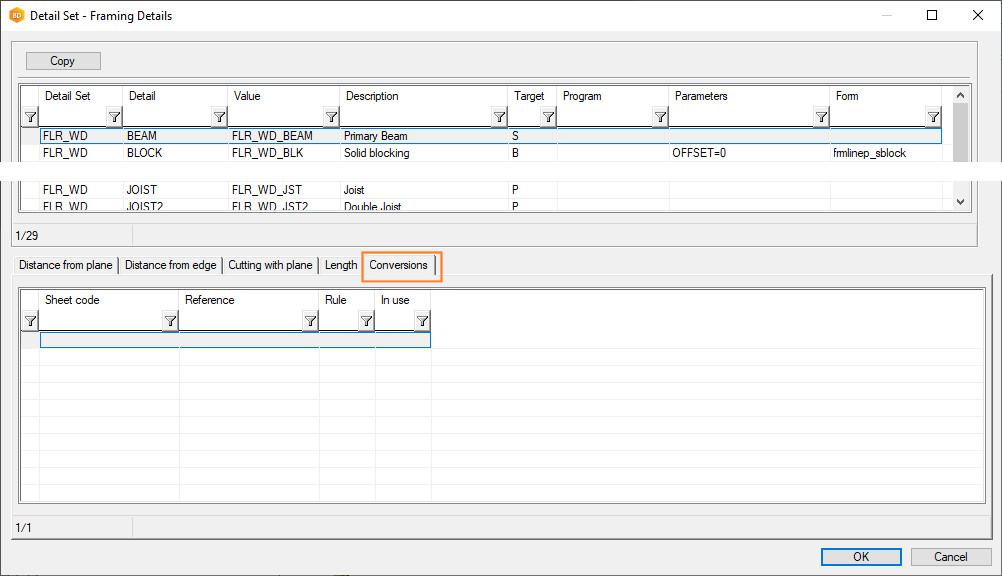Click the Program column filter icon

[660, 117]
